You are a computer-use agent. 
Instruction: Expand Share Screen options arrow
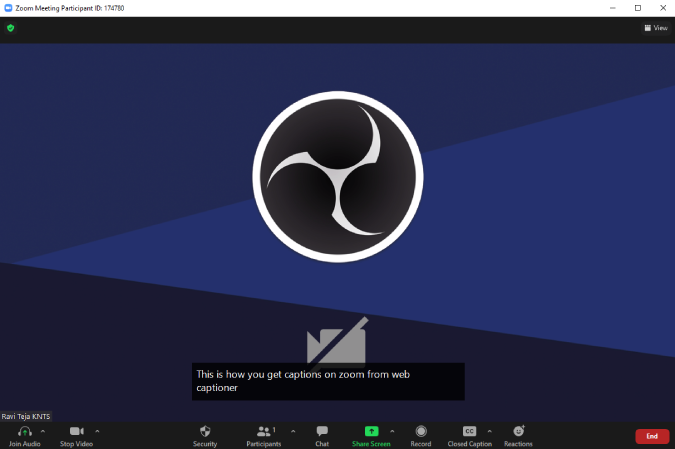coord(392,431)
